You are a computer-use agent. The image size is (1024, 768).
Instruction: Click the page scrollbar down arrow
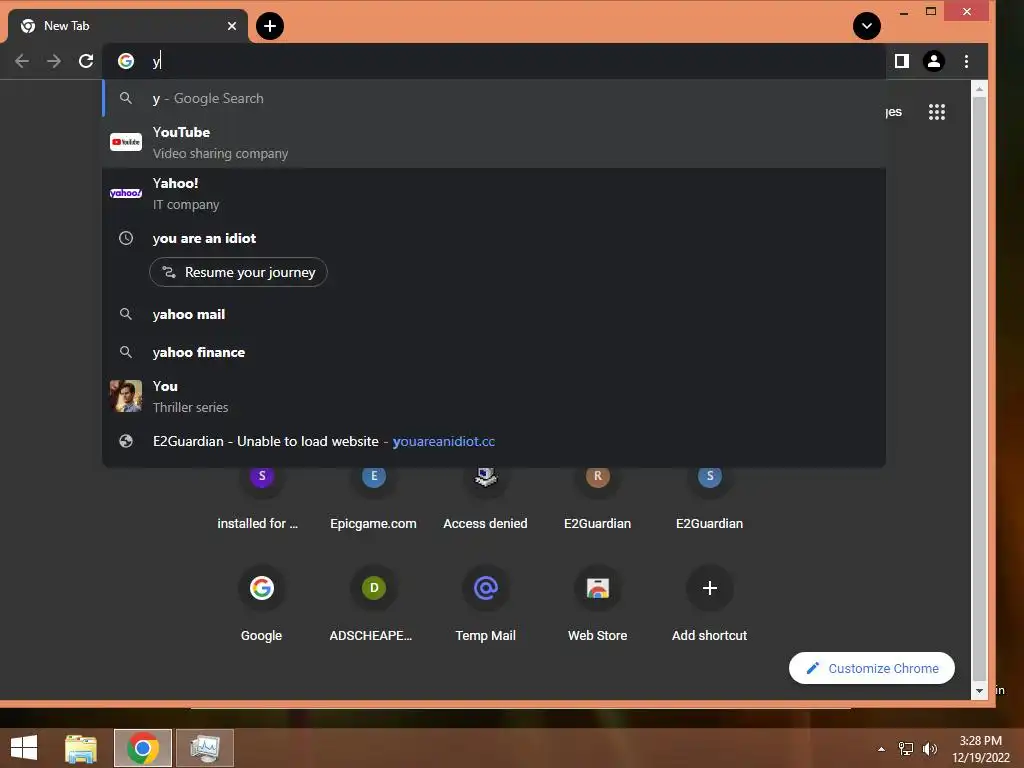click(x=979, y=691)
